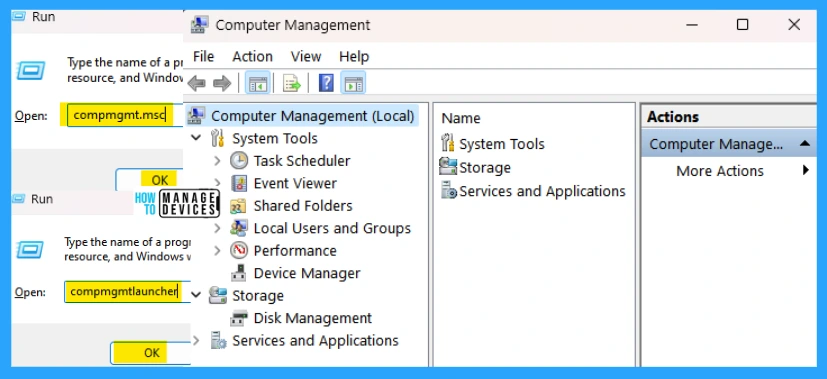Select Computer Management (Local) root node
This screenshot has height=379, width=827.
pos(313,116)
